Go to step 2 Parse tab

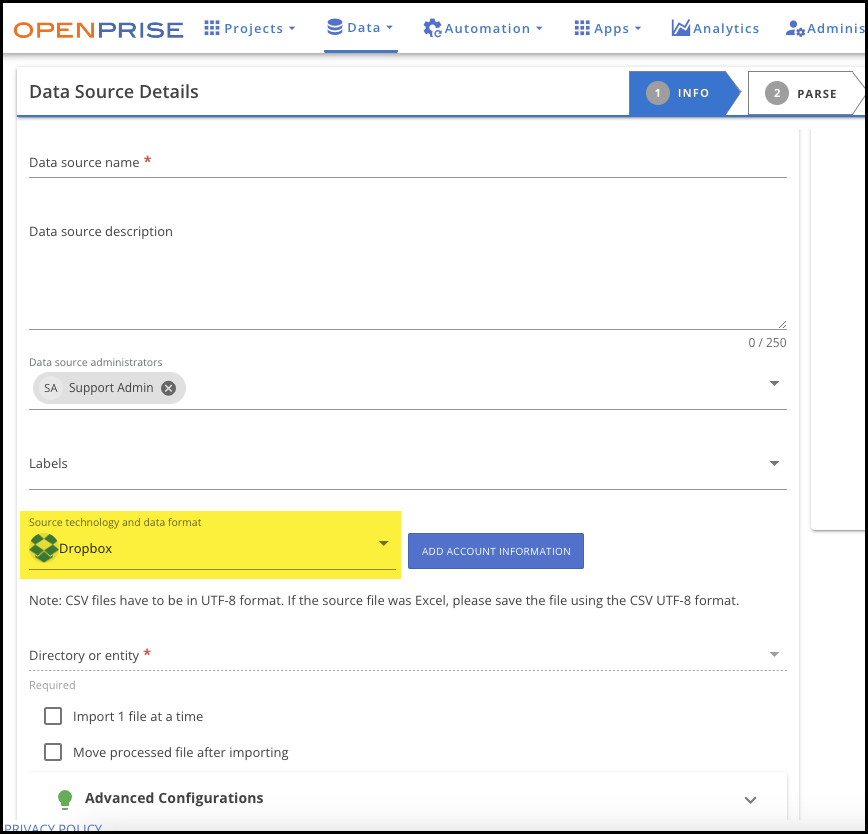tap(804, 93)
